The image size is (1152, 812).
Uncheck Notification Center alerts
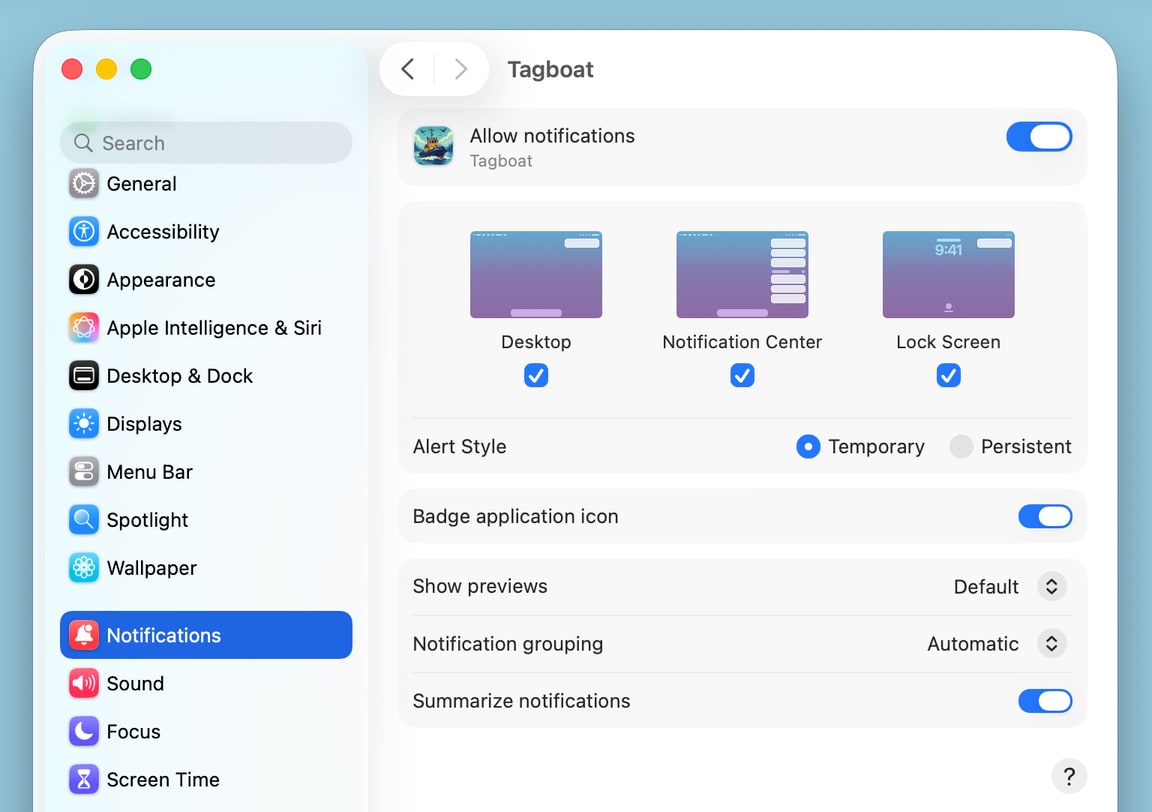click(742, 375)
